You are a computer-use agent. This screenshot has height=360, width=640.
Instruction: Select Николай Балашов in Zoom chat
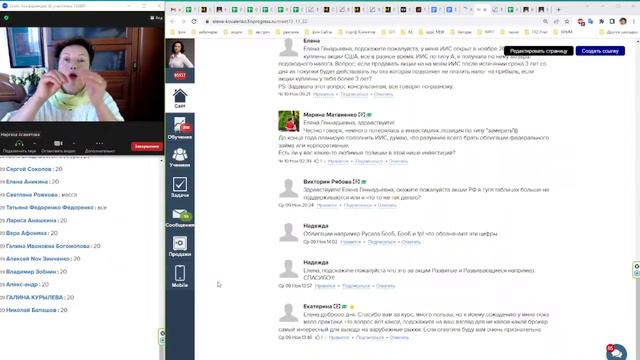[31, 310]
